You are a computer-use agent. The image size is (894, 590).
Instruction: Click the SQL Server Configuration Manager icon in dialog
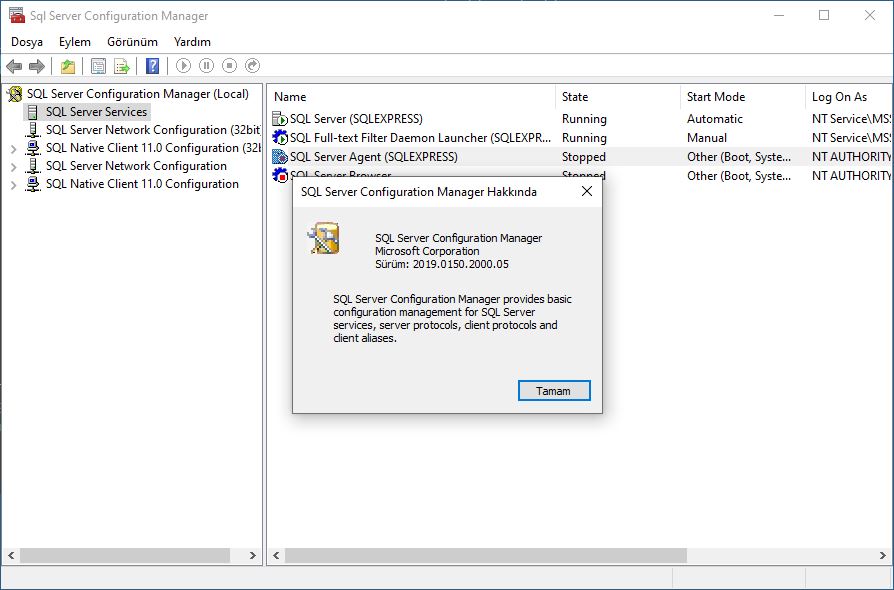[324, 238]
